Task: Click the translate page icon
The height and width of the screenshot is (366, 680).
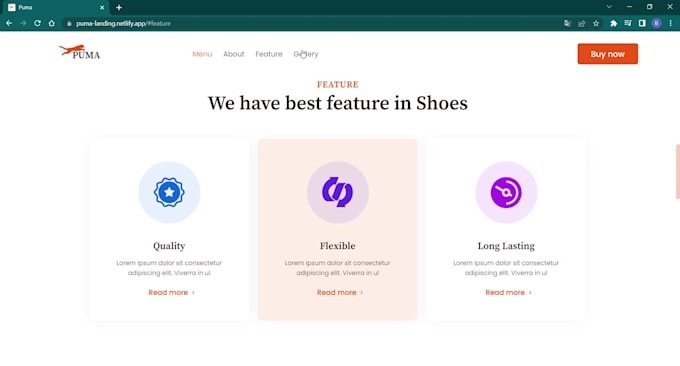Action: (x=567, y=23)
